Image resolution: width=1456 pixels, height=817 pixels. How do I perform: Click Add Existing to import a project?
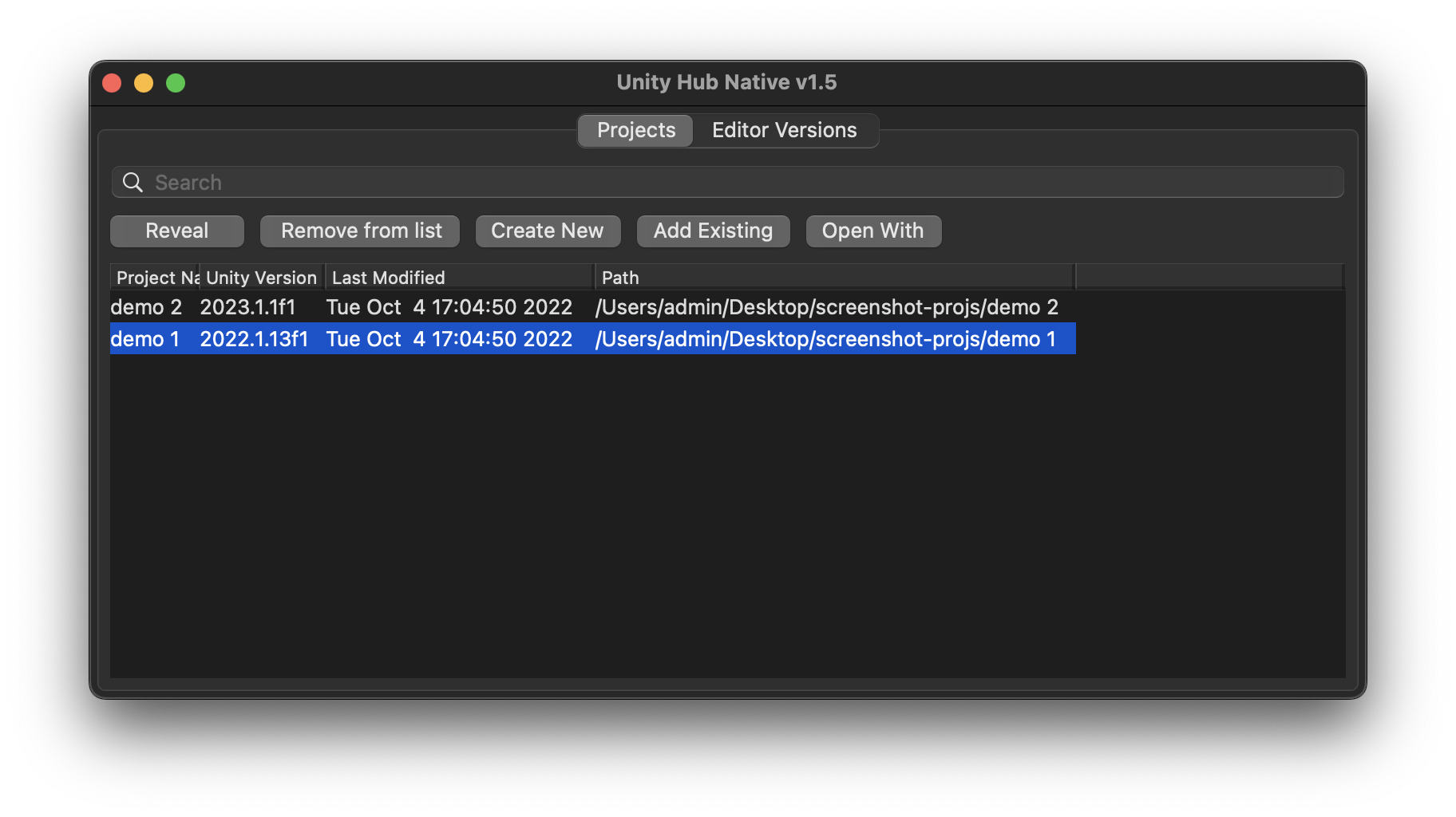[x=713, y=231]
